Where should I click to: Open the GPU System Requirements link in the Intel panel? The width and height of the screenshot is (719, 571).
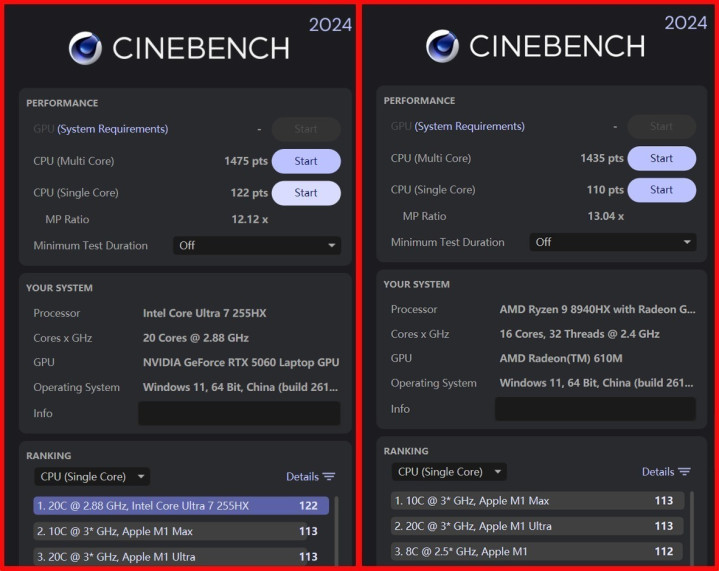point(112,129)
